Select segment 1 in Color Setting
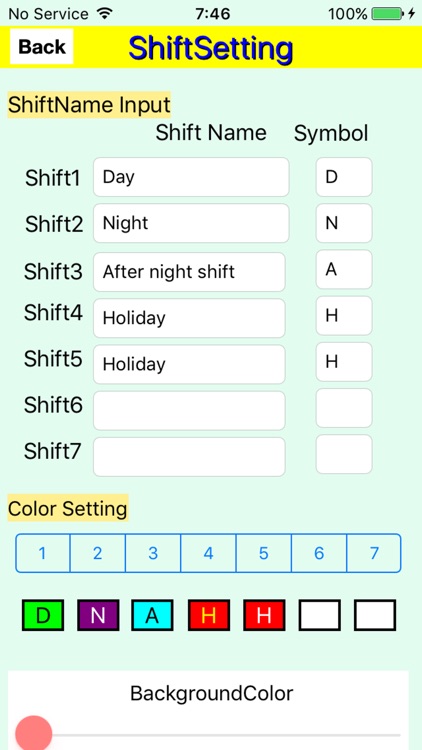This screenshot has height=750, width=422. point(43,553)
